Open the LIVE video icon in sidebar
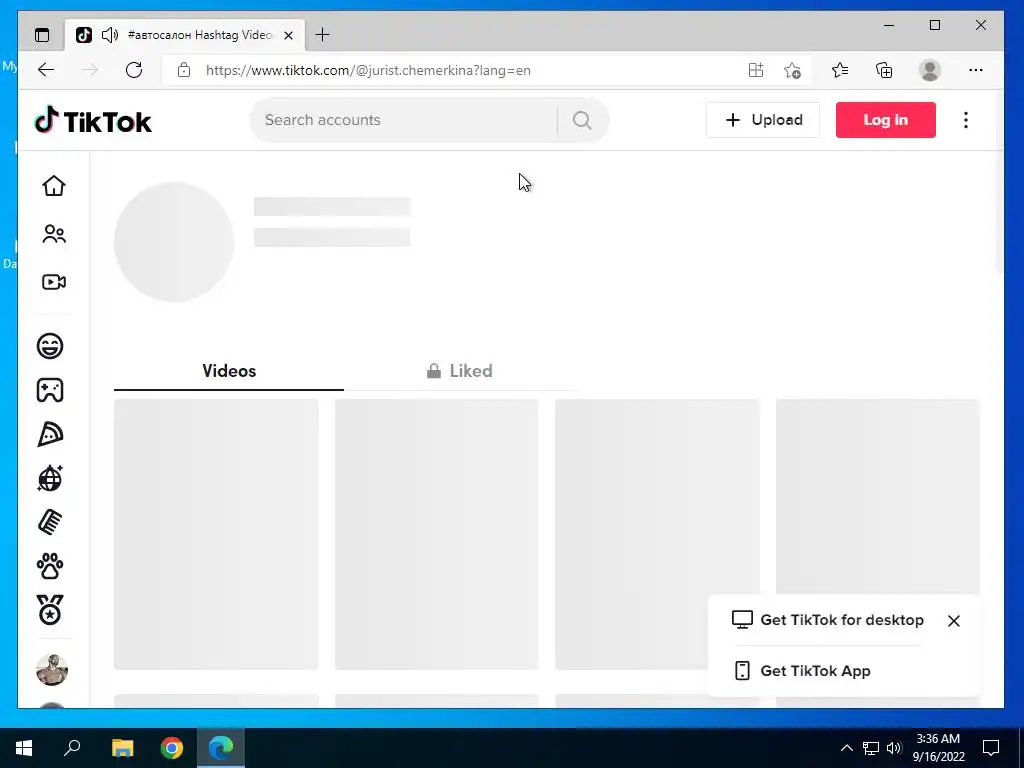The height and width of the screenshot is (768, 1024). pyautogui.click(x=54, y=282)
